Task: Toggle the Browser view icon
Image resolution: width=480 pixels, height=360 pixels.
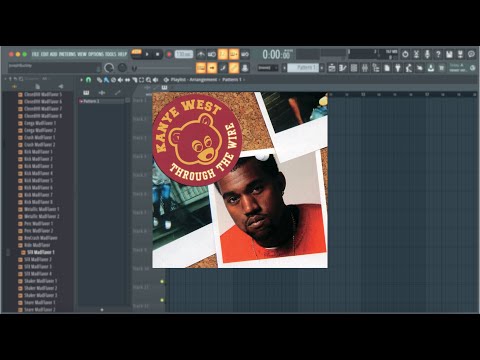Action: point(376,68)
